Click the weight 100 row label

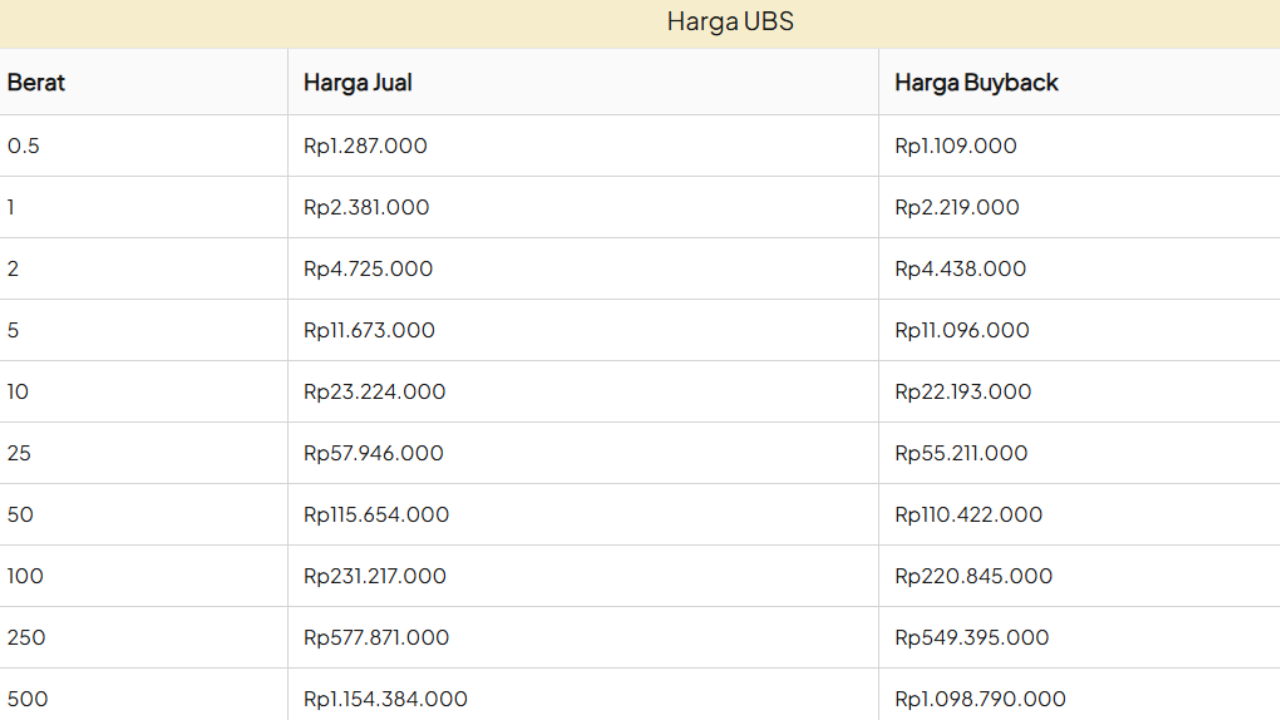tap(25, 577)
